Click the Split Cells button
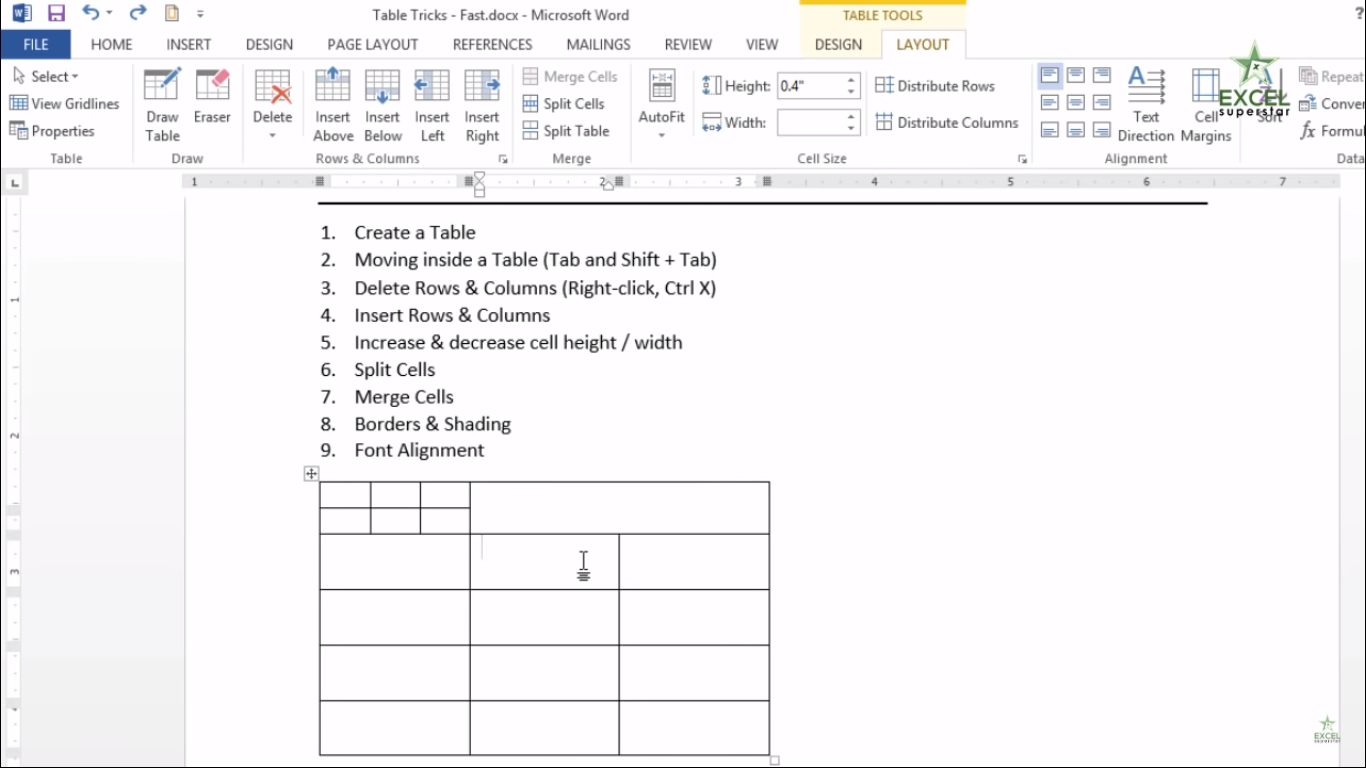 click(x=563, y=104)
